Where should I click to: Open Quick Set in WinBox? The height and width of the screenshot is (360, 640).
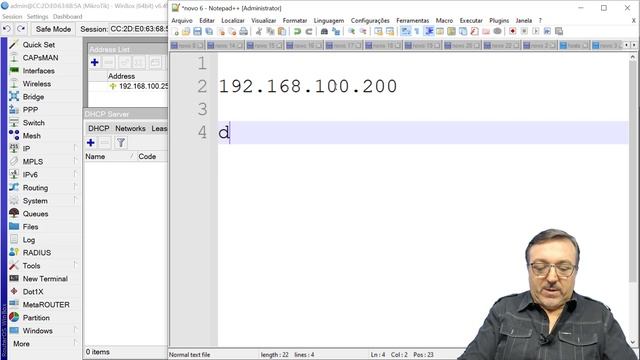(x=39, y=44)
